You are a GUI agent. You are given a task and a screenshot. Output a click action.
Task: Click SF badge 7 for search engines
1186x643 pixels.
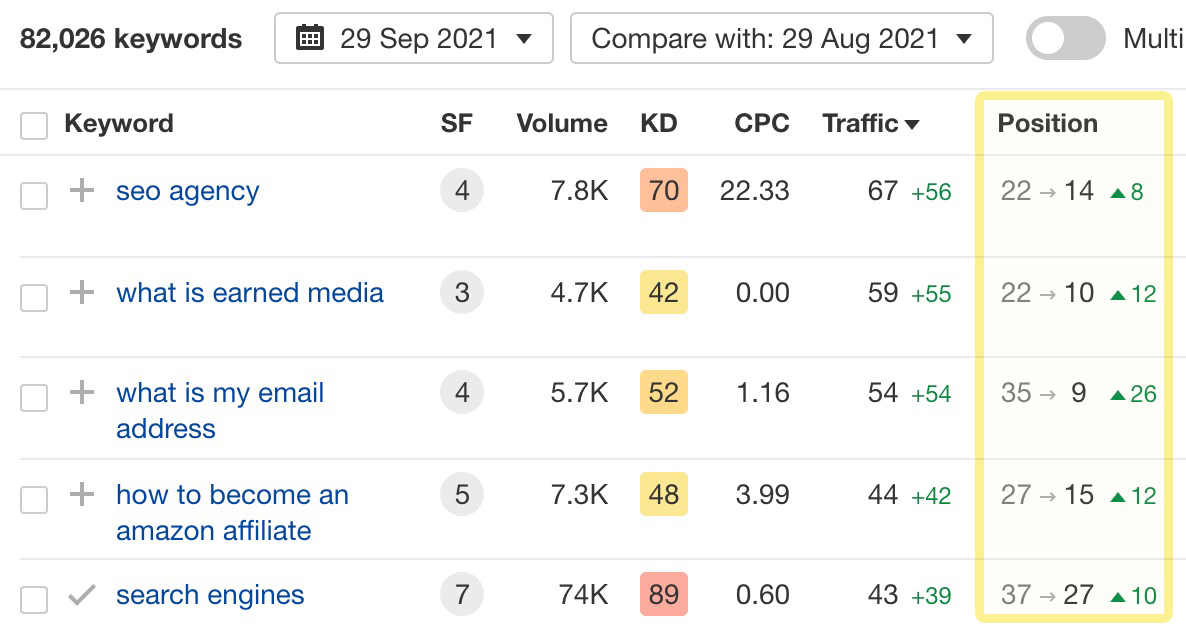(461, 595)
